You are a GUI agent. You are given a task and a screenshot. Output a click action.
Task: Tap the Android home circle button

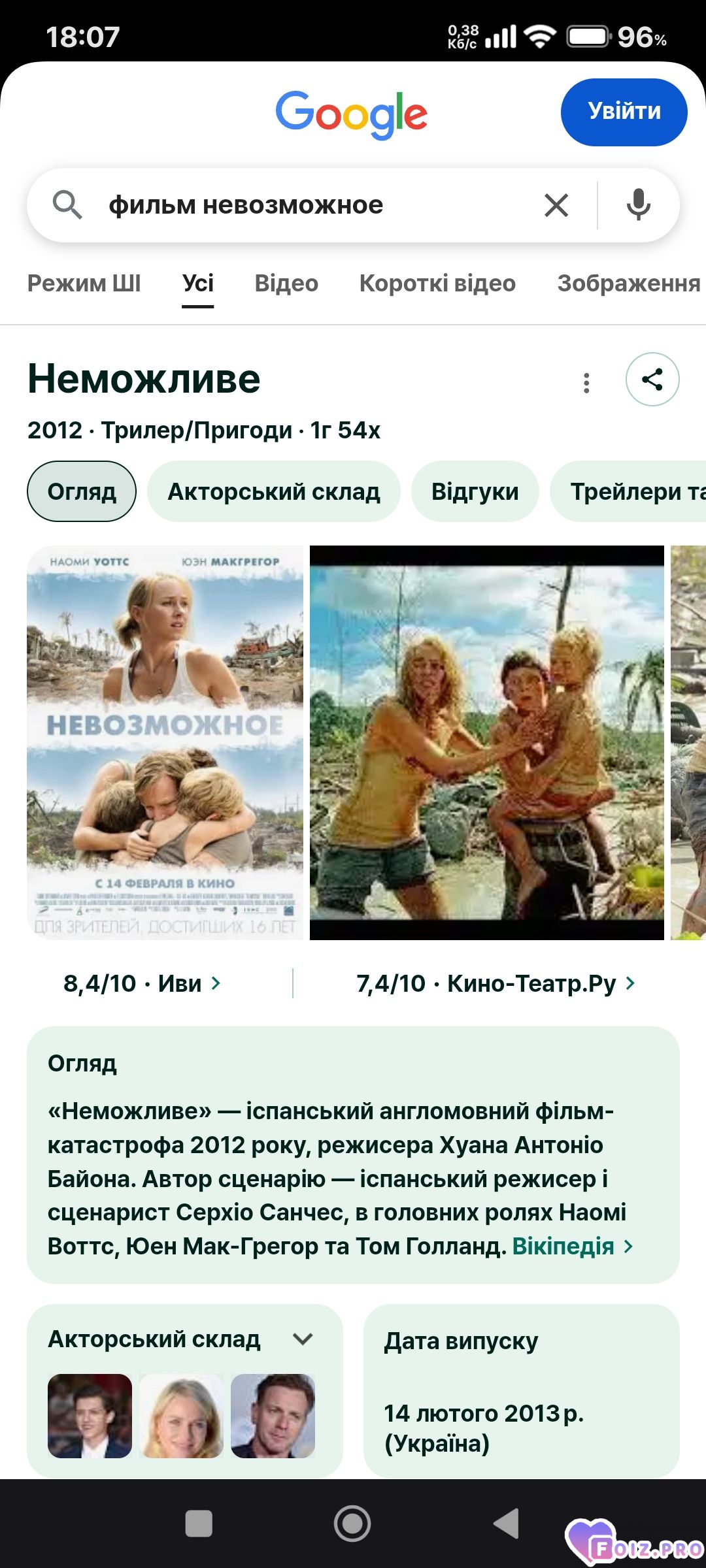click(352, 1524)
